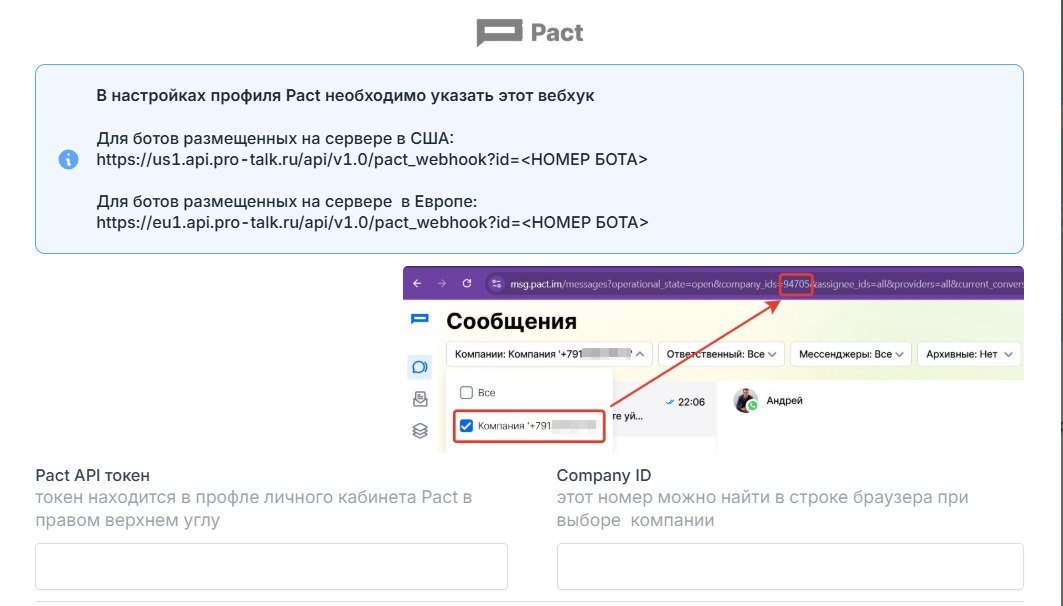Click the site settings icon in address bar

496,283
